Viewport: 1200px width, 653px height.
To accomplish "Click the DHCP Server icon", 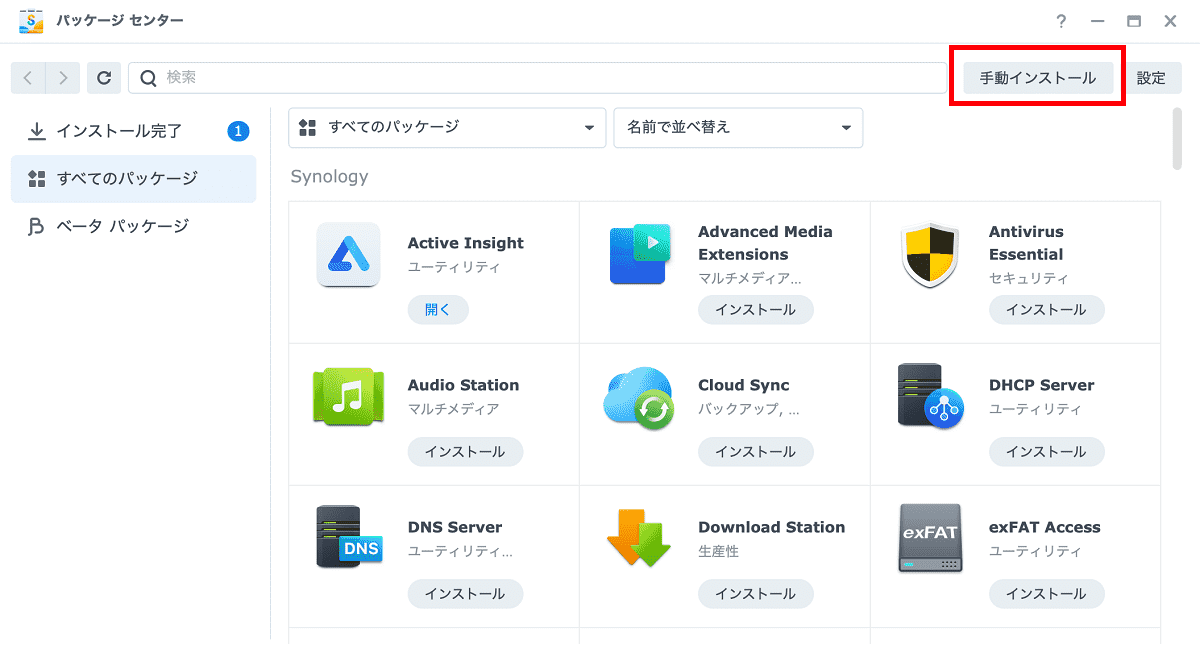I will tap(930, 397).
